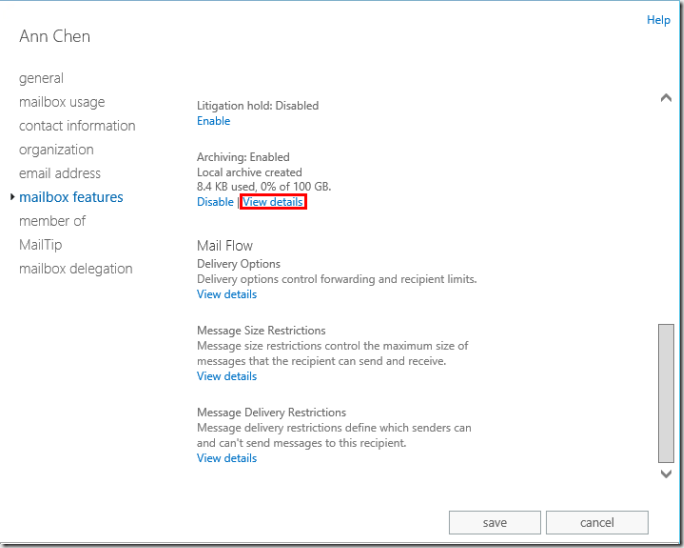Click the save button
Screen dimensions: 684x548
(494, 522)
